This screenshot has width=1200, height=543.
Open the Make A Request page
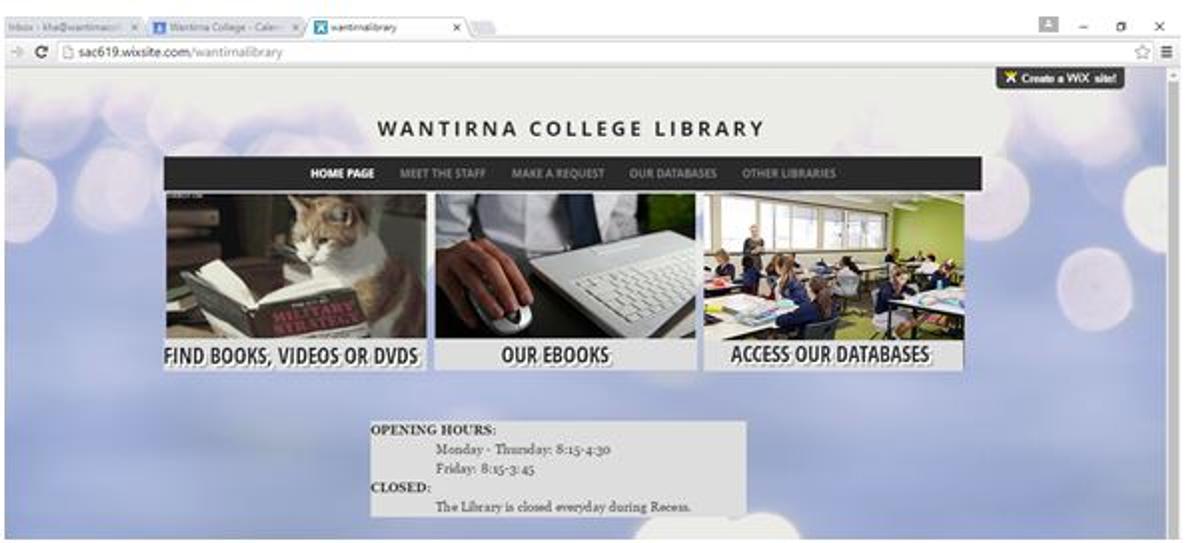[558, 173]
